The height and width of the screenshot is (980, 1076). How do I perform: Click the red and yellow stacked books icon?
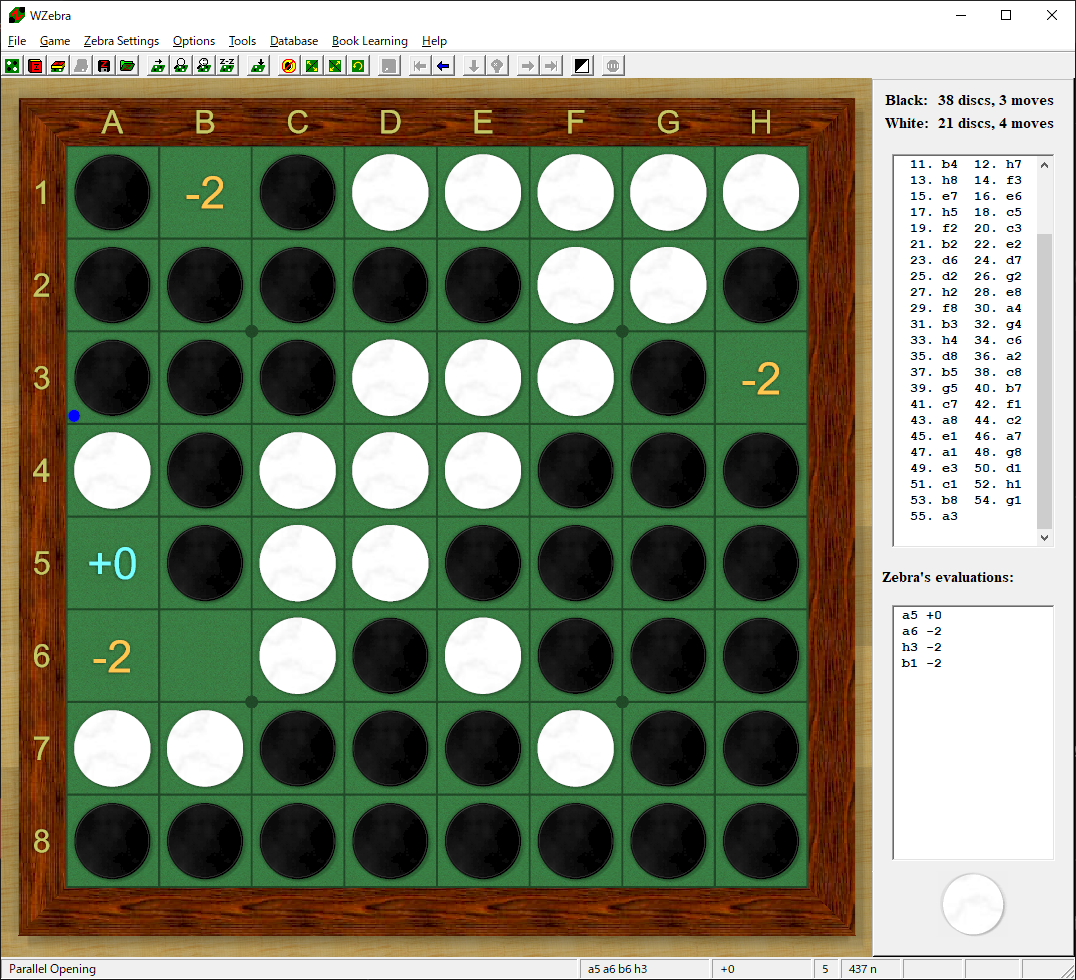58,66
